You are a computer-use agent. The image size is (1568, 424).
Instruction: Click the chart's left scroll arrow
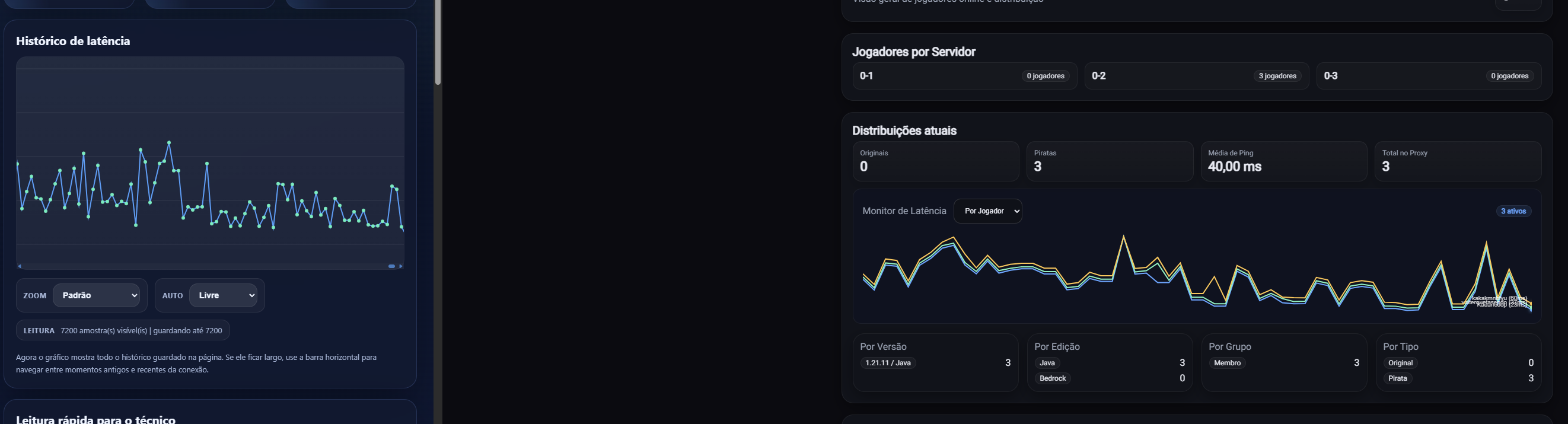tap(20, 266)
